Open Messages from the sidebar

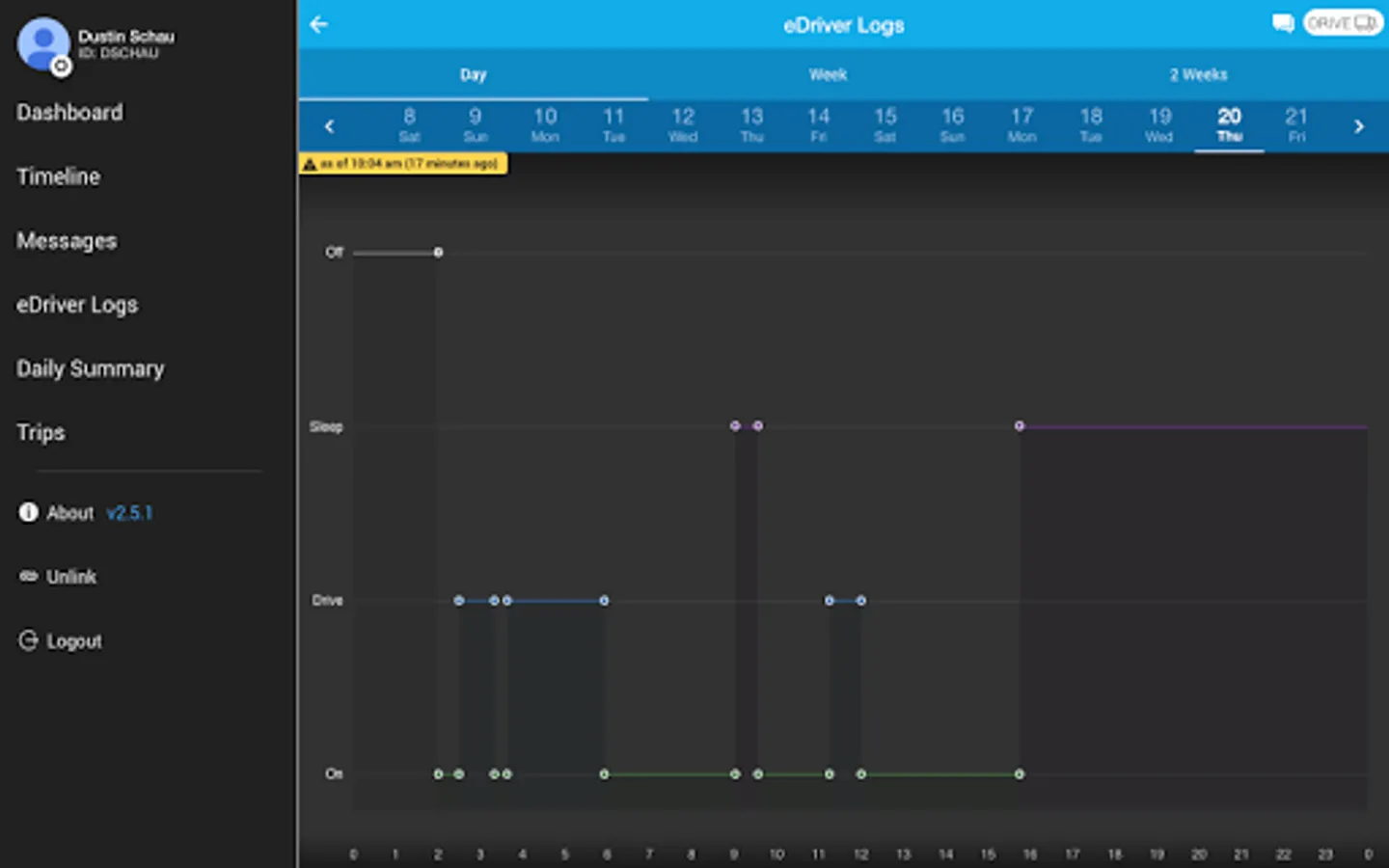click(x=67, y=241)
